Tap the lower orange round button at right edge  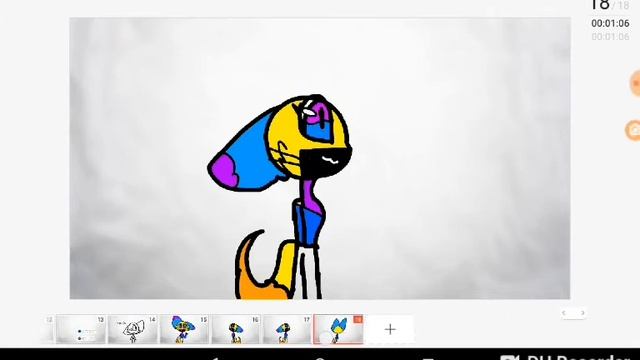pyautogui.click(x=634, y=130)
